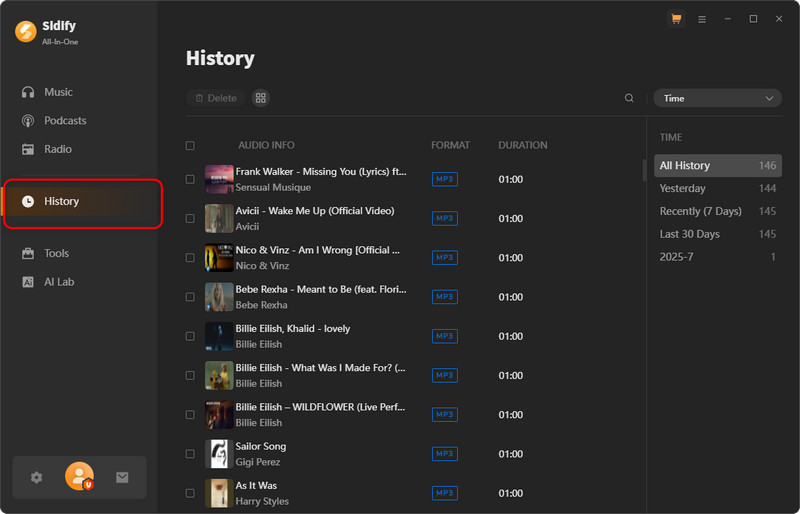The image size is (800, 514).
Task: Click MP3 badge on Frank Walker row
Action: tap(444, 180)
